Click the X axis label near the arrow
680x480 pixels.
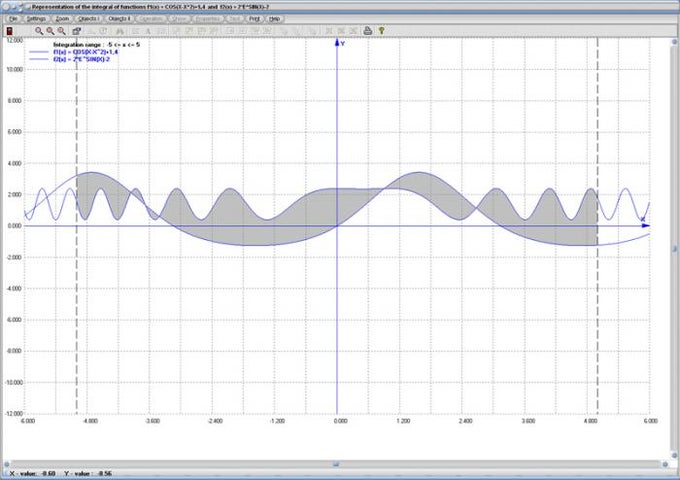pos(643,219)
